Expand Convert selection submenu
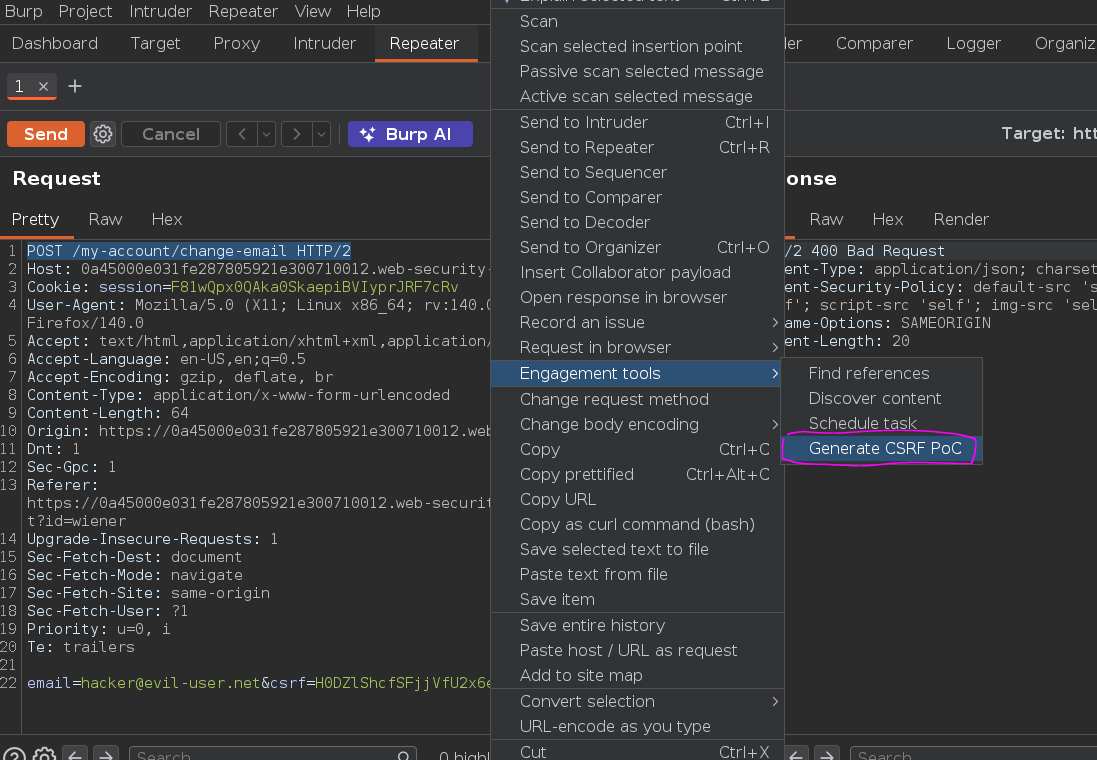Screen dimensions: 1097x760 [x=637, y=701]
